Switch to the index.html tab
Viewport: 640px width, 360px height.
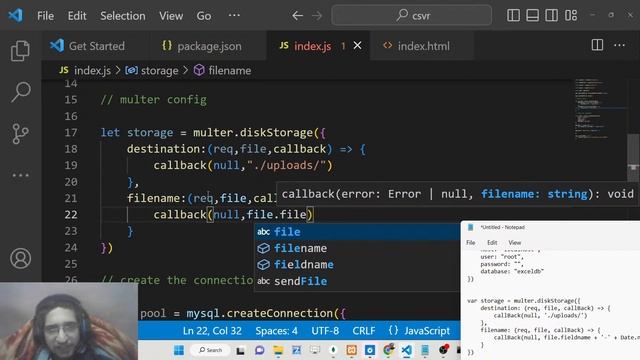pos(422,46)
